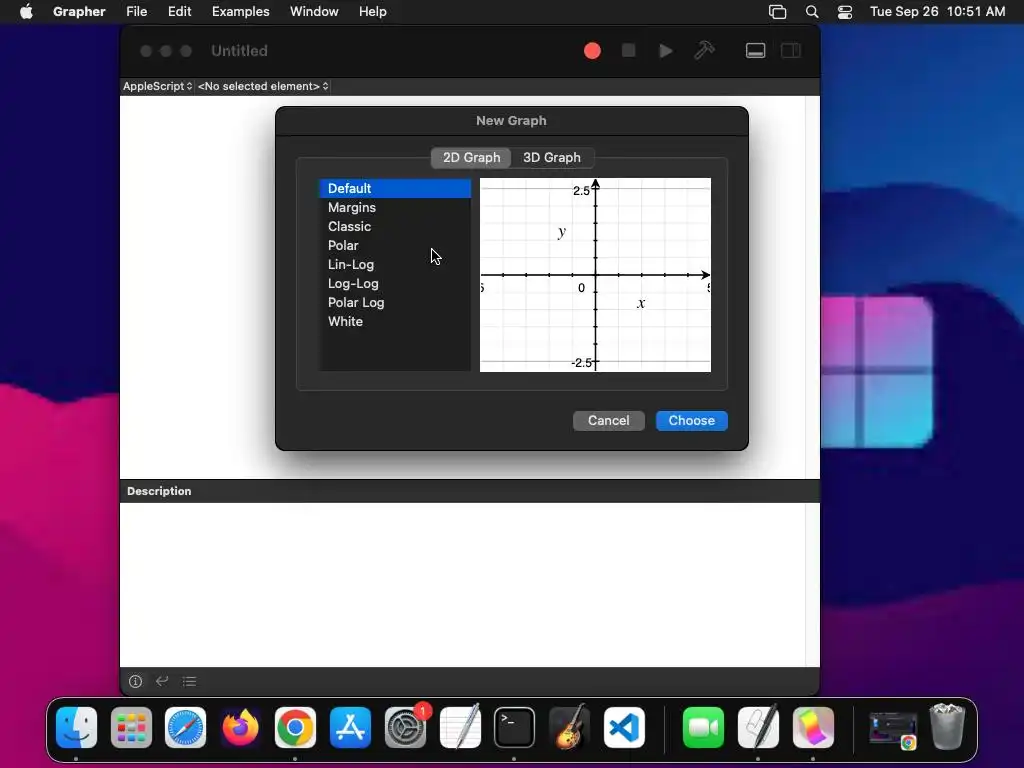Open the minimized window in the Dock
The height and width of the screenshot is (768, 1024).
coord(893,729)
